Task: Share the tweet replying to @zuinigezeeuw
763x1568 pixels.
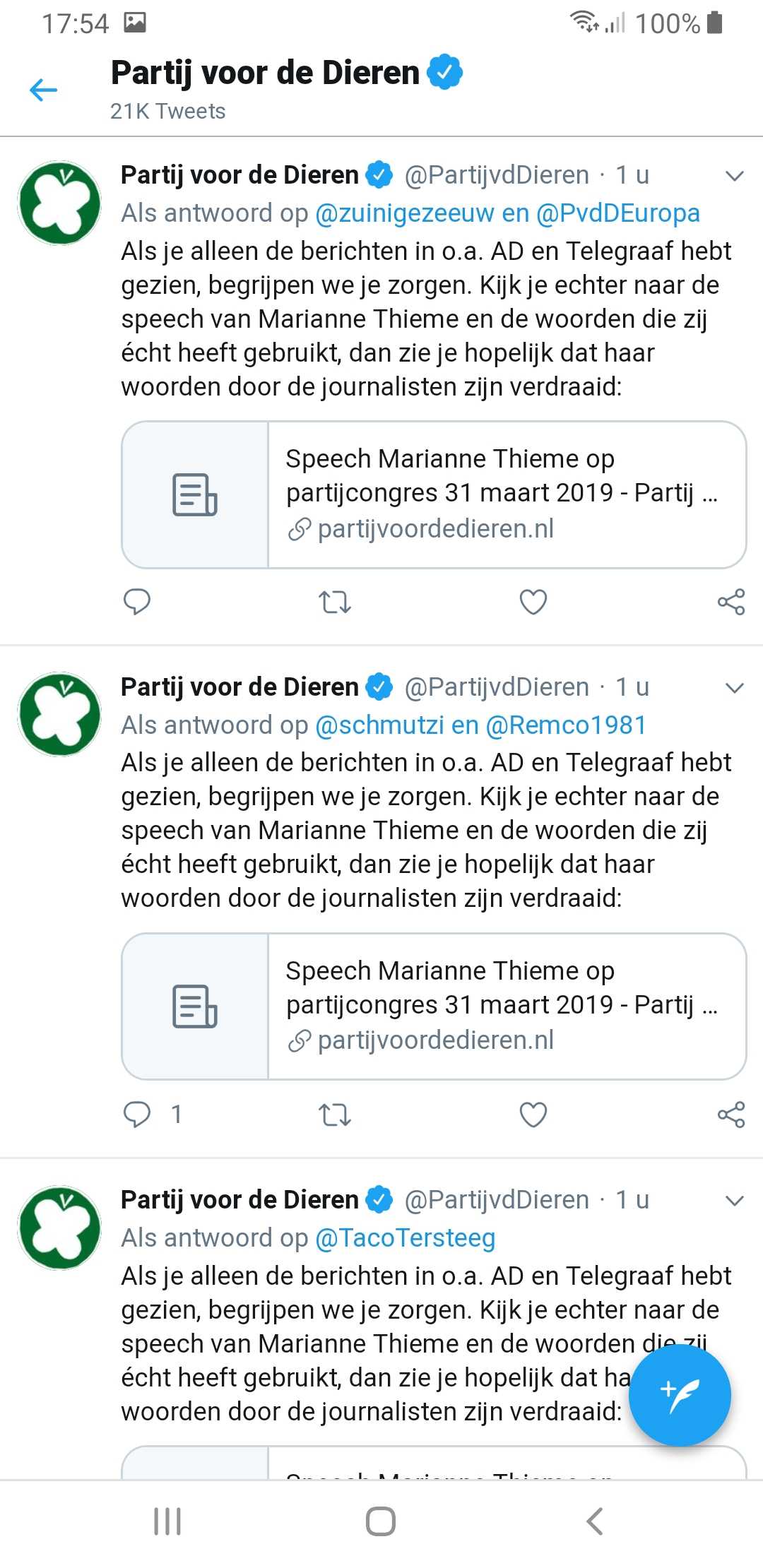Action: (731, 602)
